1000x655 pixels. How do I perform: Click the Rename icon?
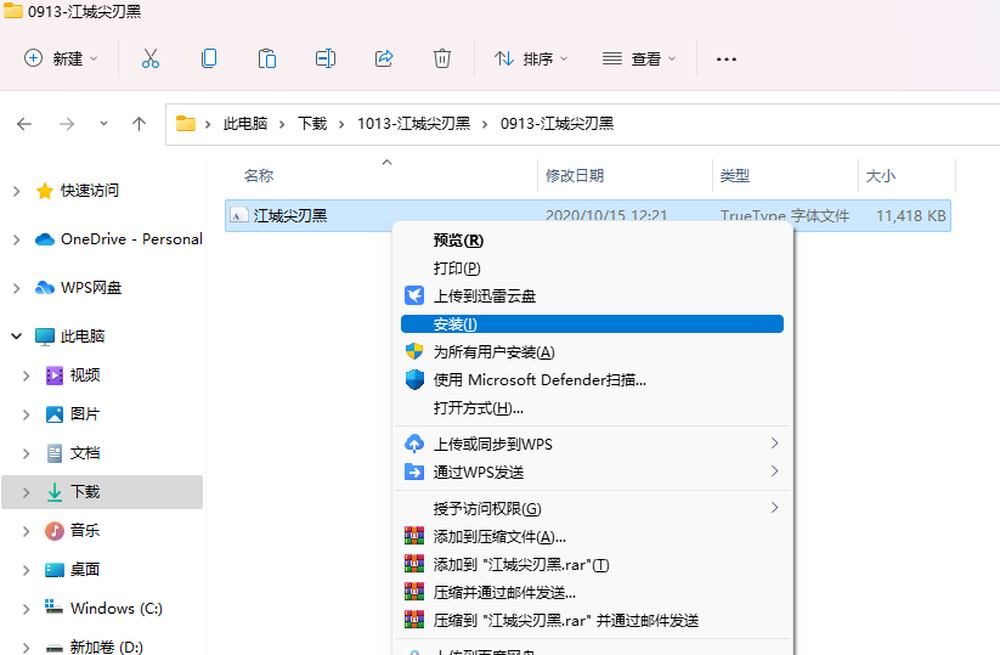coord(325,58)
